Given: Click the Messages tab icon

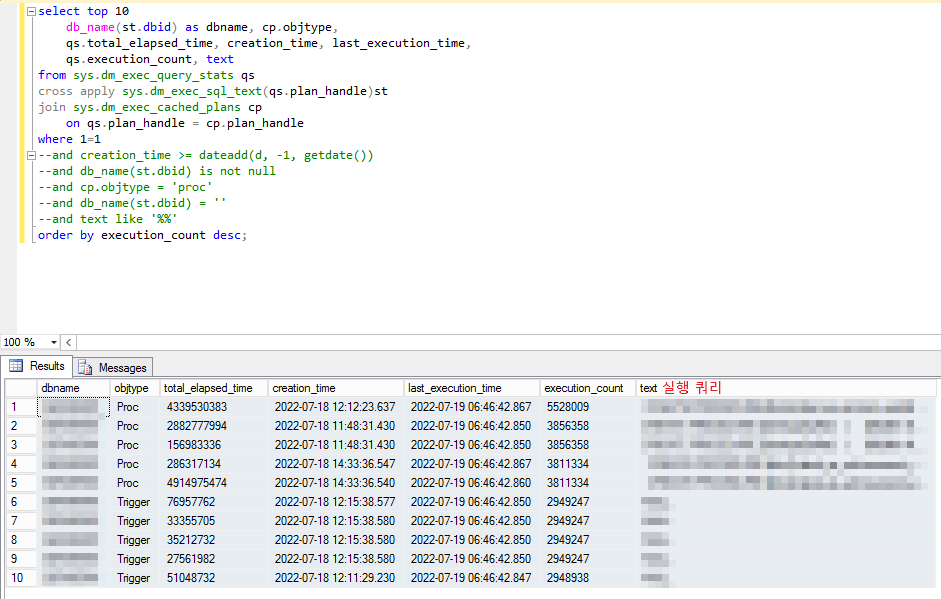Looking at the screenshot, I should 85,367.
